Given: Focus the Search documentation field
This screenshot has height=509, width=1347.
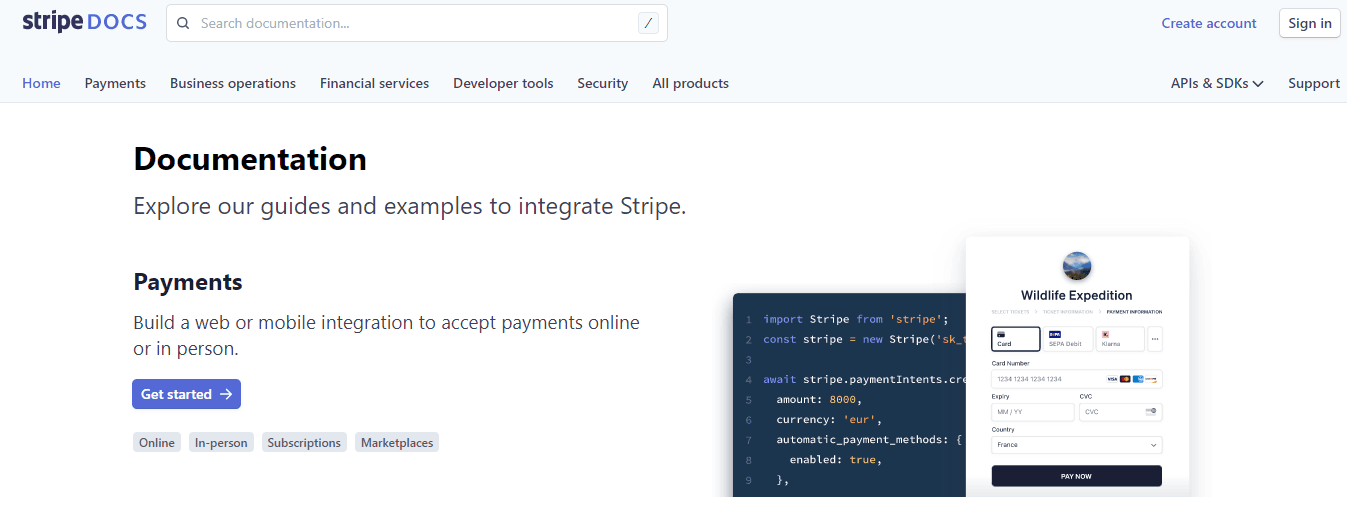Looking at the screenshot, I should 417,23.
